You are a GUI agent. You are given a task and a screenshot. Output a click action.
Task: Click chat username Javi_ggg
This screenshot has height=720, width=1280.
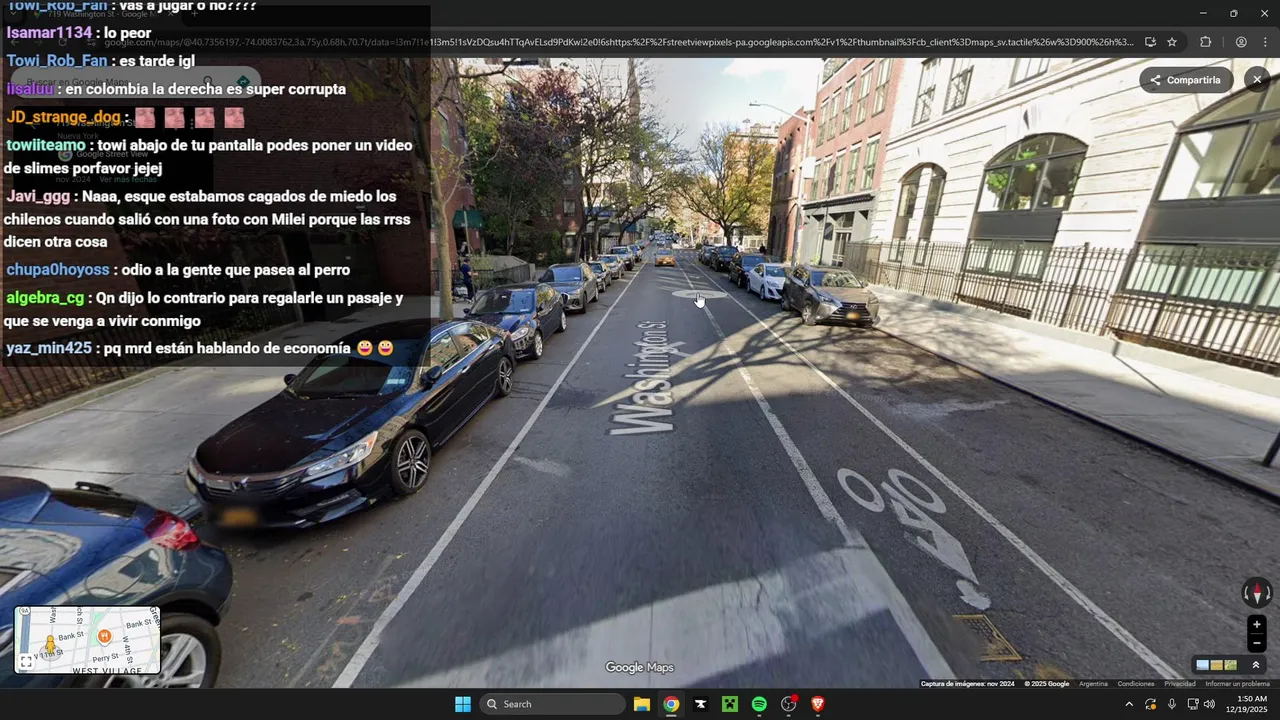click(x=38, y=197)
